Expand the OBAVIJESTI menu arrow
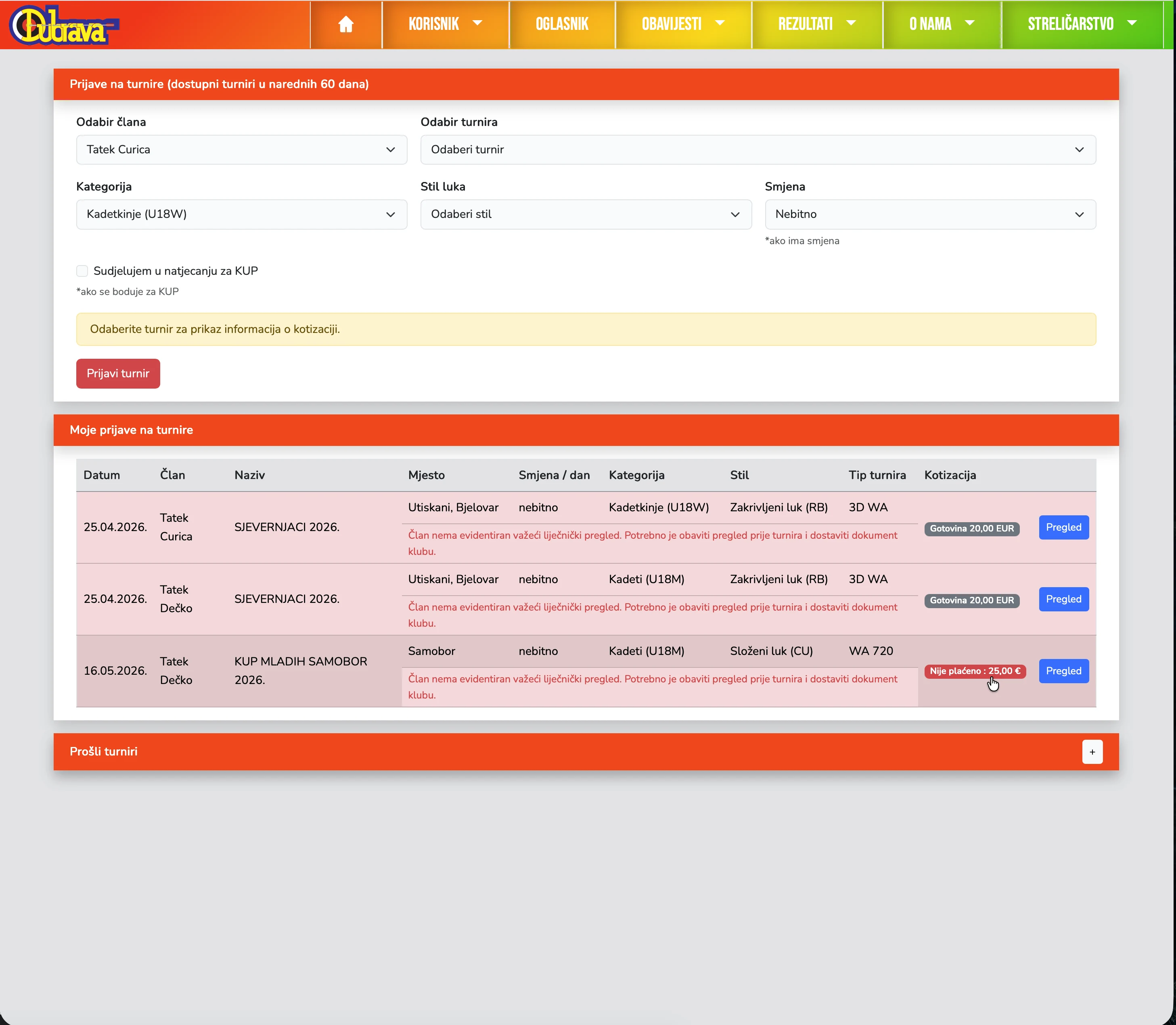The image size is (1176, 1025). [x=720, y=23]
